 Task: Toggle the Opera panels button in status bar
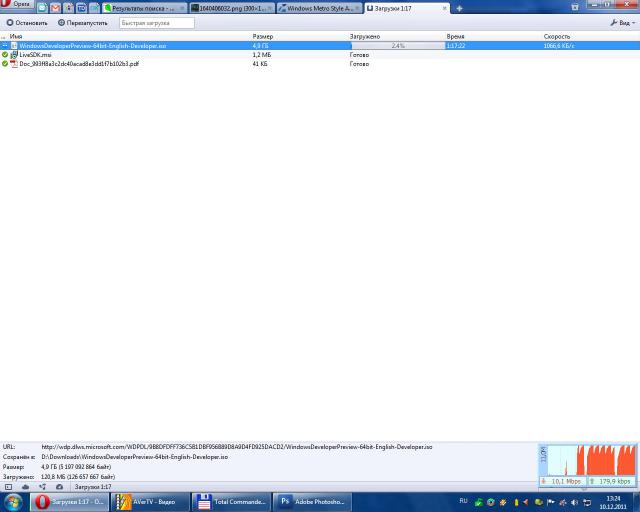(9, 487)
